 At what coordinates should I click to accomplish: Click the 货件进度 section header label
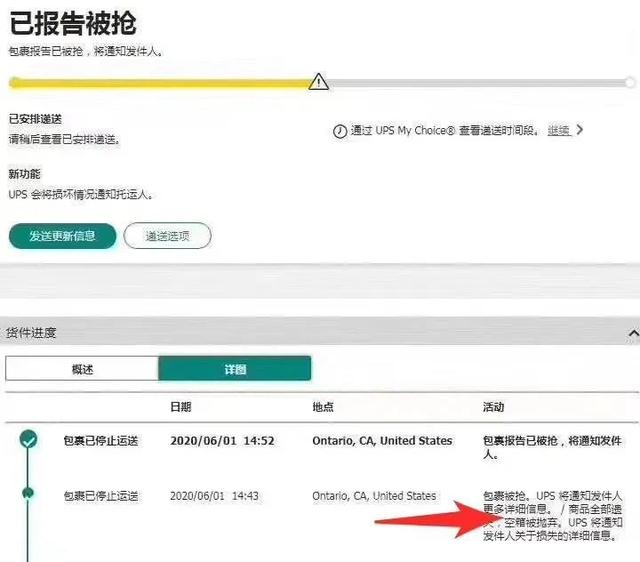[x=32, y=332]
